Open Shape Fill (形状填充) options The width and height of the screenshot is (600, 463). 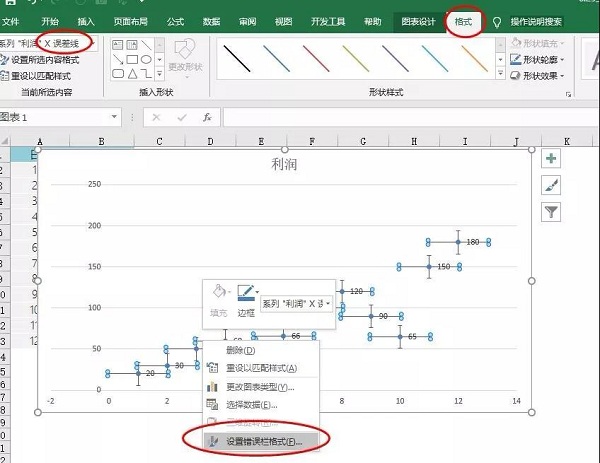click(x=537, y=43)
